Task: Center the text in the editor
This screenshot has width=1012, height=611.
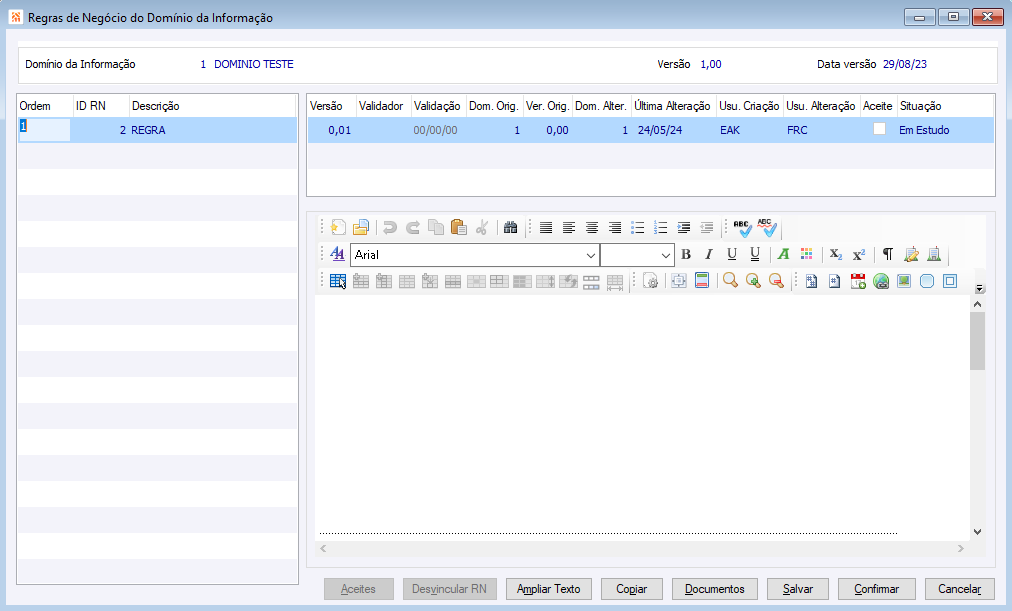Action: coord(592,227)
